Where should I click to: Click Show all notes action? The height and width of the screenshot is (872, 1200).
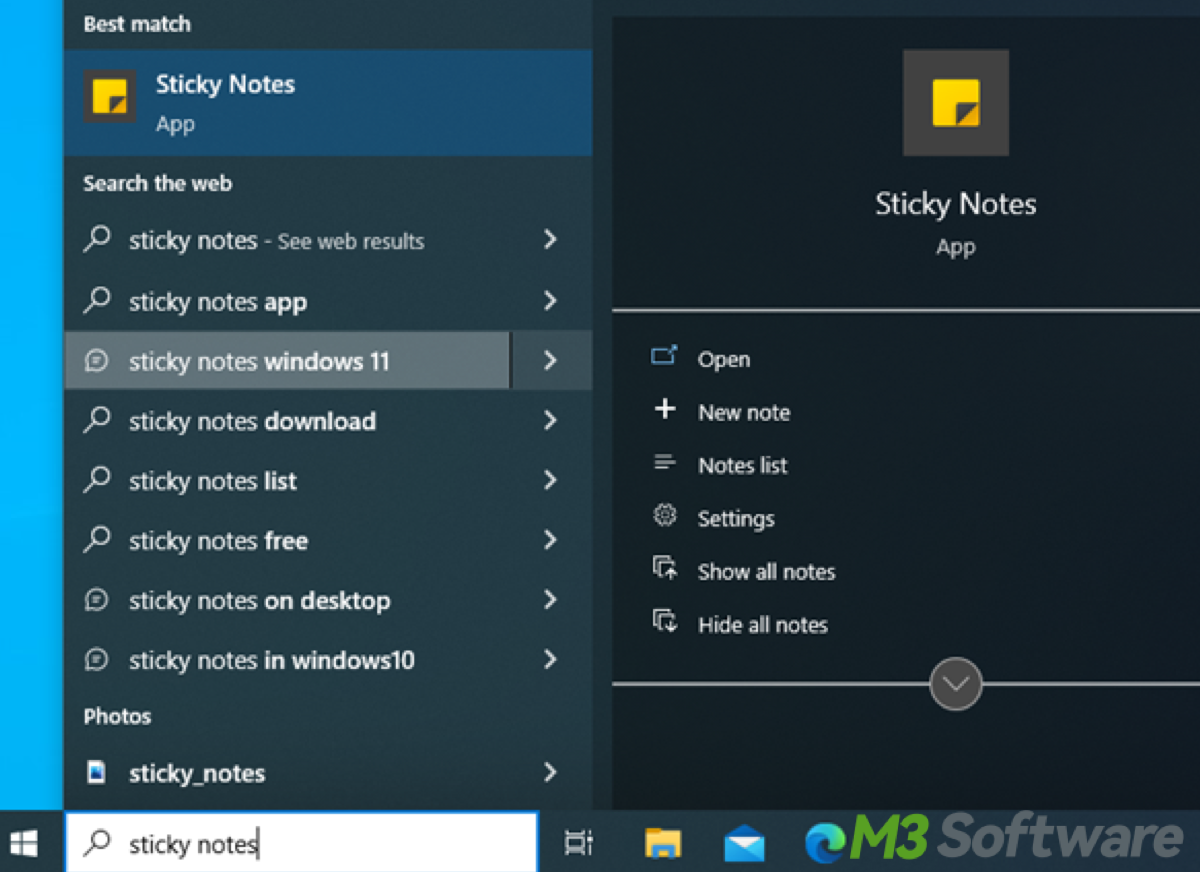click(766, 572)
